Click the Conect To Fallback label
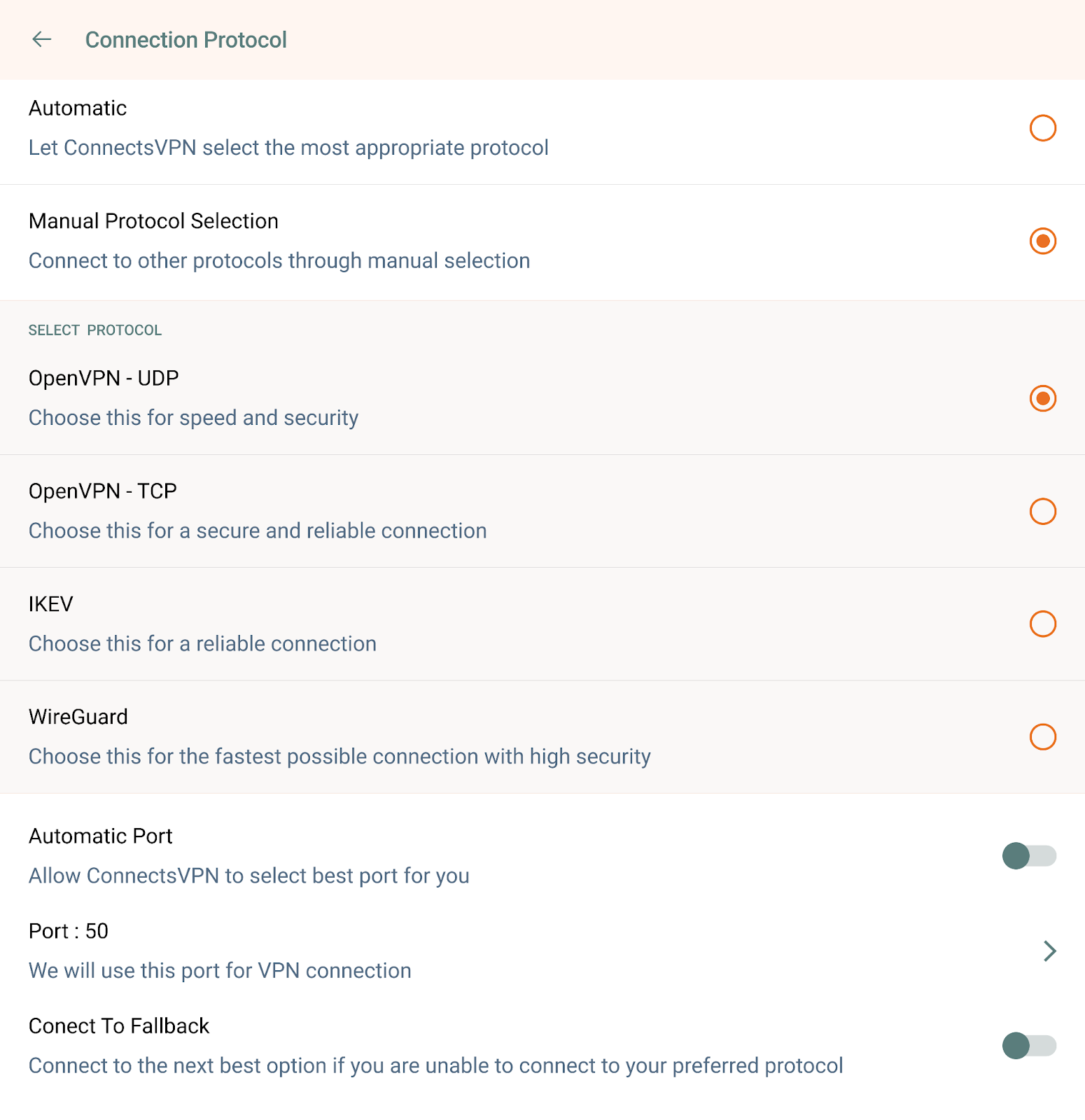This screenshot has height=1120, width=1085. point(119,1026)
